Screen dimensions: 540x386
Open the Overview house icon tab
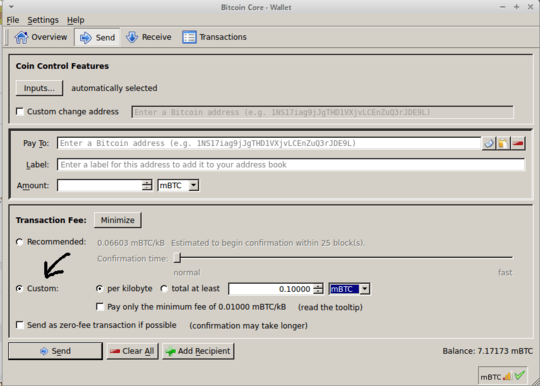pyautogui.click(x=21, y=37)
